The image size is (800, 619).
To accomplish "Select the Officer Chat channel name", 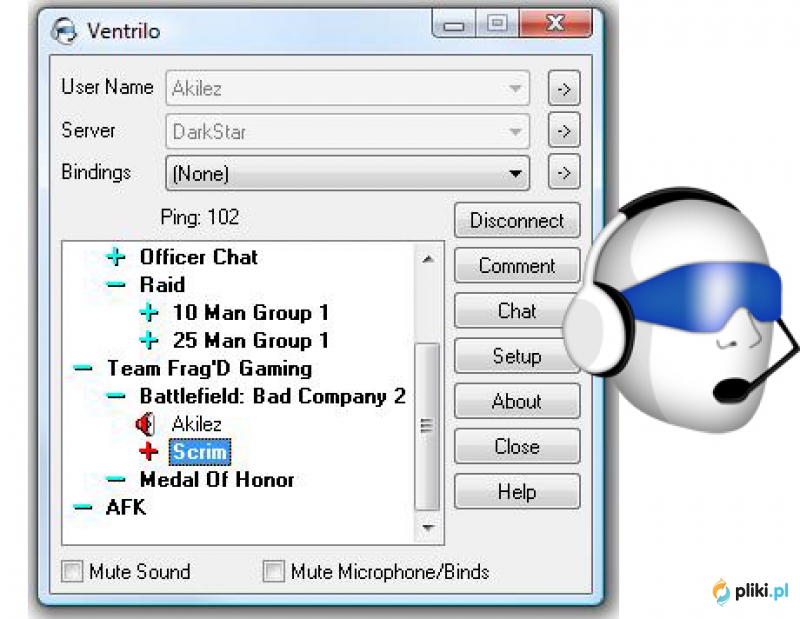I will [x=199, y=257].
